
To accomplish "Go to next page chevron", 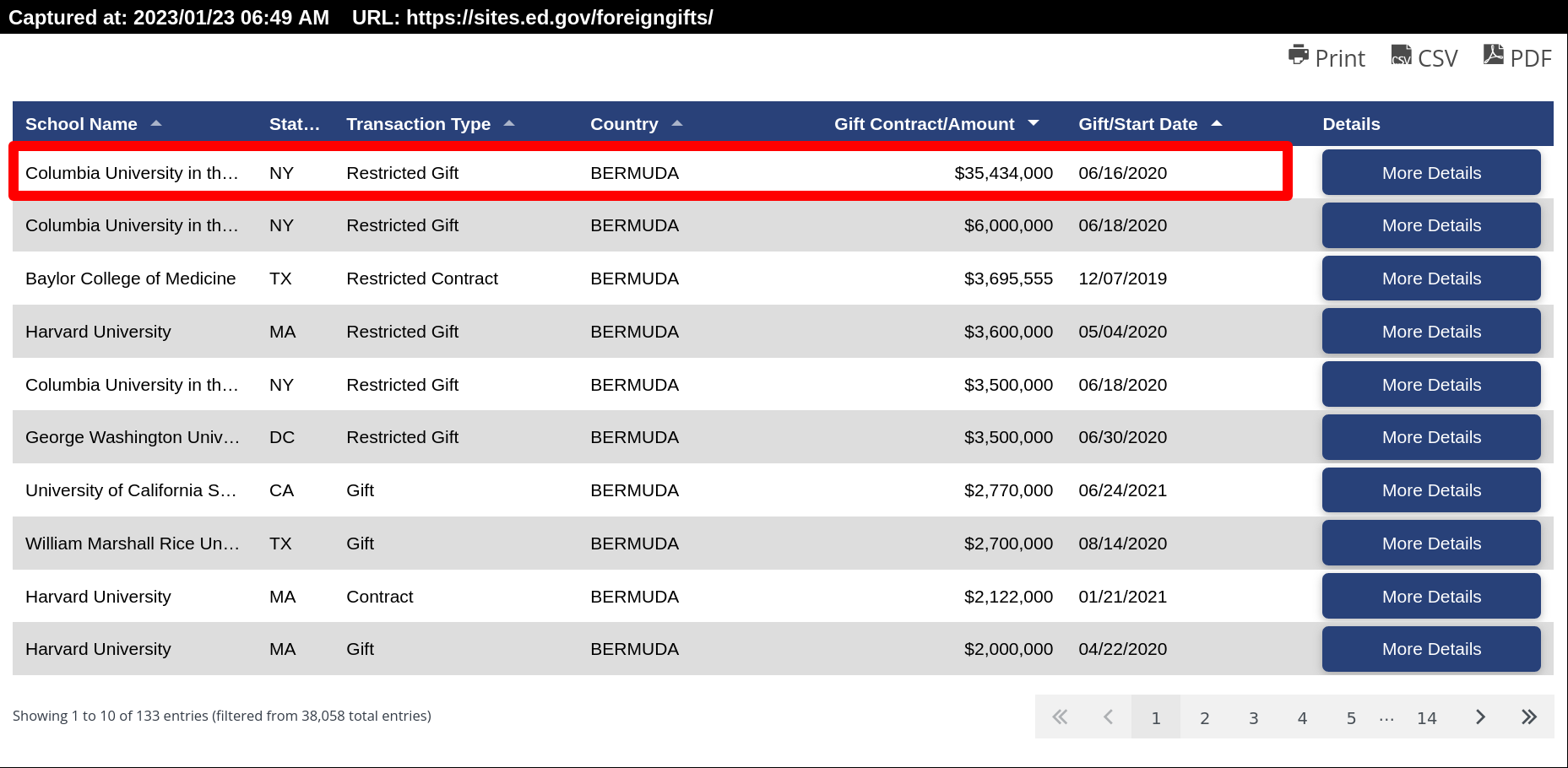I will pyautogui.click(x=1480, y=717).
